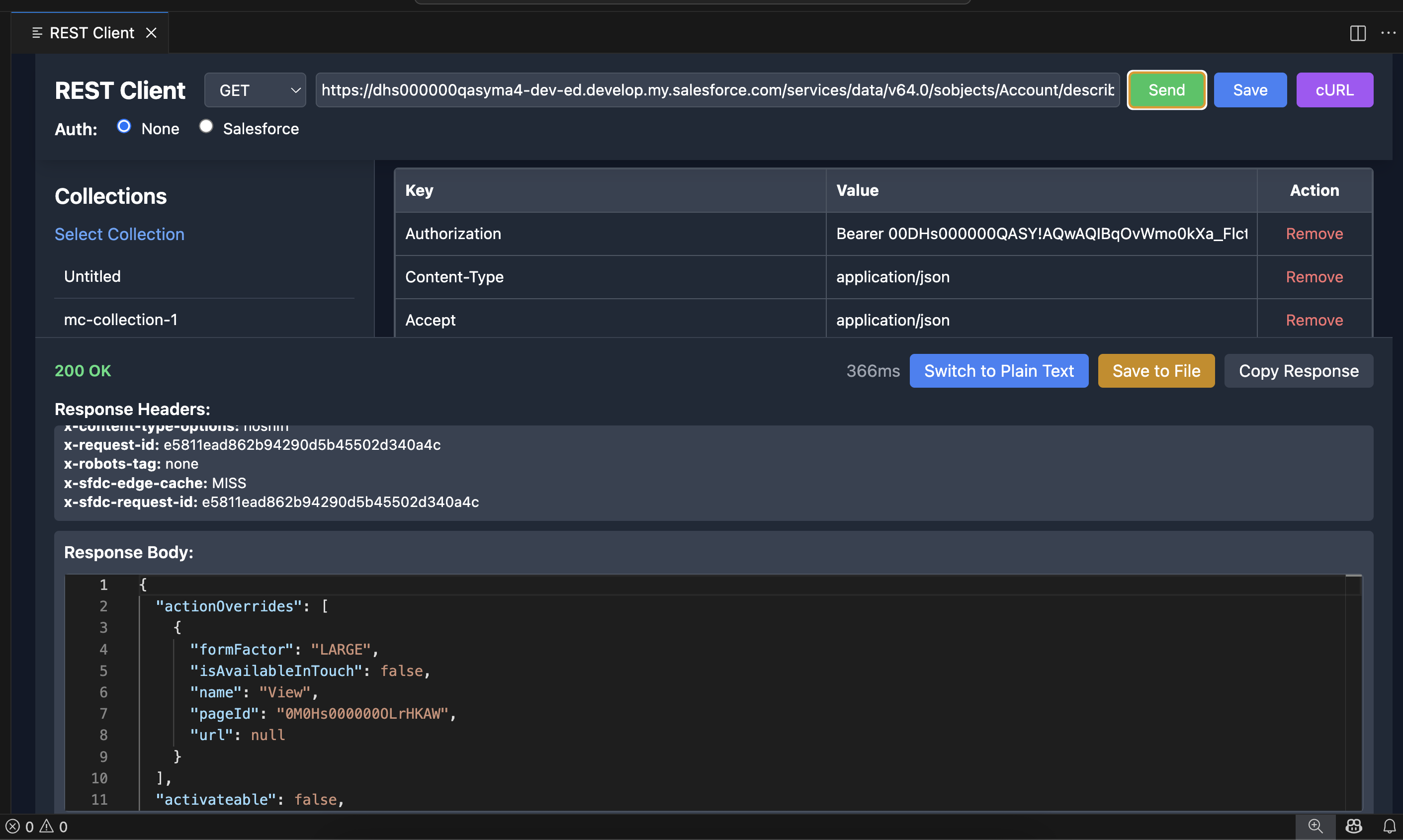
Task: Click the purple cURL button
Action: (1334, 90)
